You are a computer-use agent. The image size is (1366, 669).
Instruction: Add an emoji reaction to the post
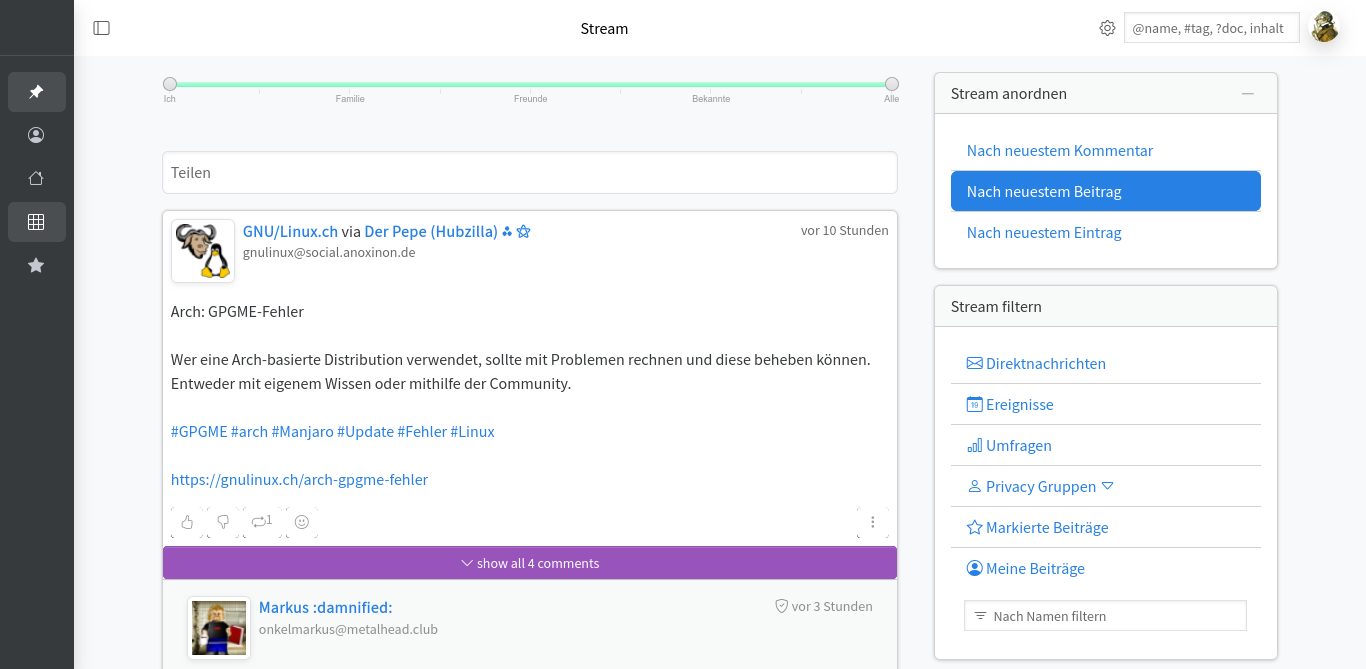302,522
